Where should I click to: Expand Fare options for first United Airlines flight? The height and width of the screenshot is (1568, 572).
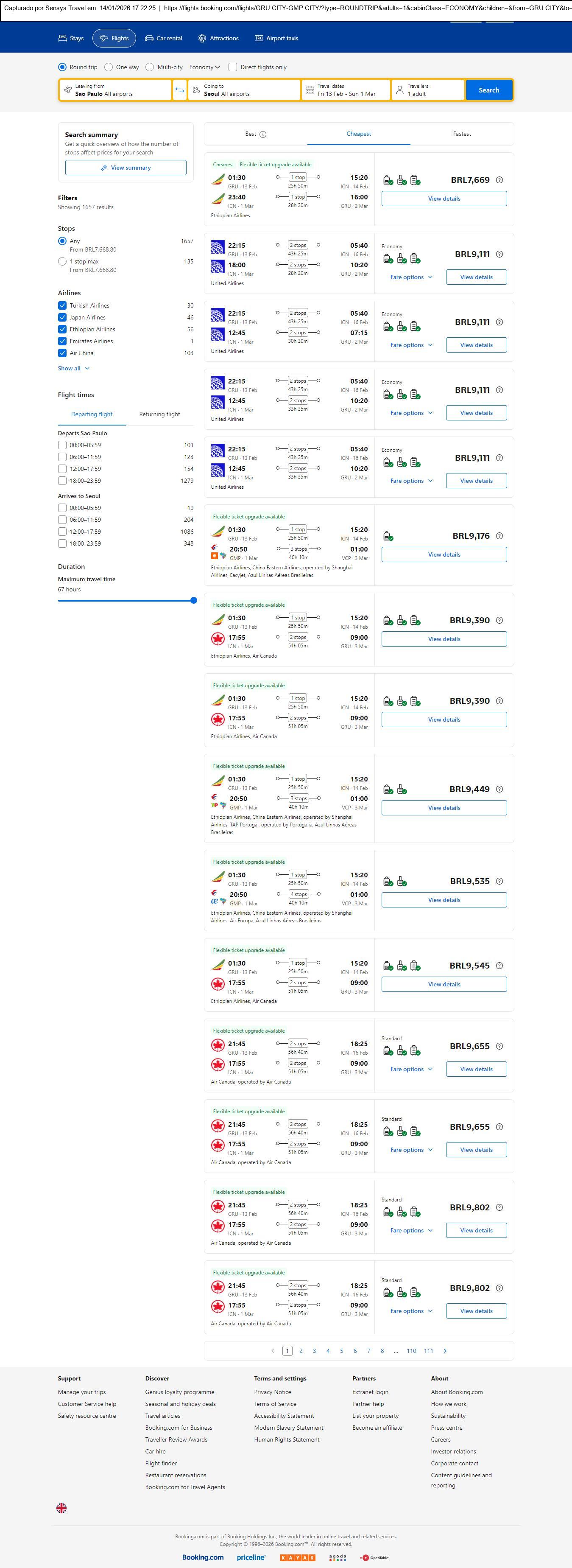[x=411, y=277]
